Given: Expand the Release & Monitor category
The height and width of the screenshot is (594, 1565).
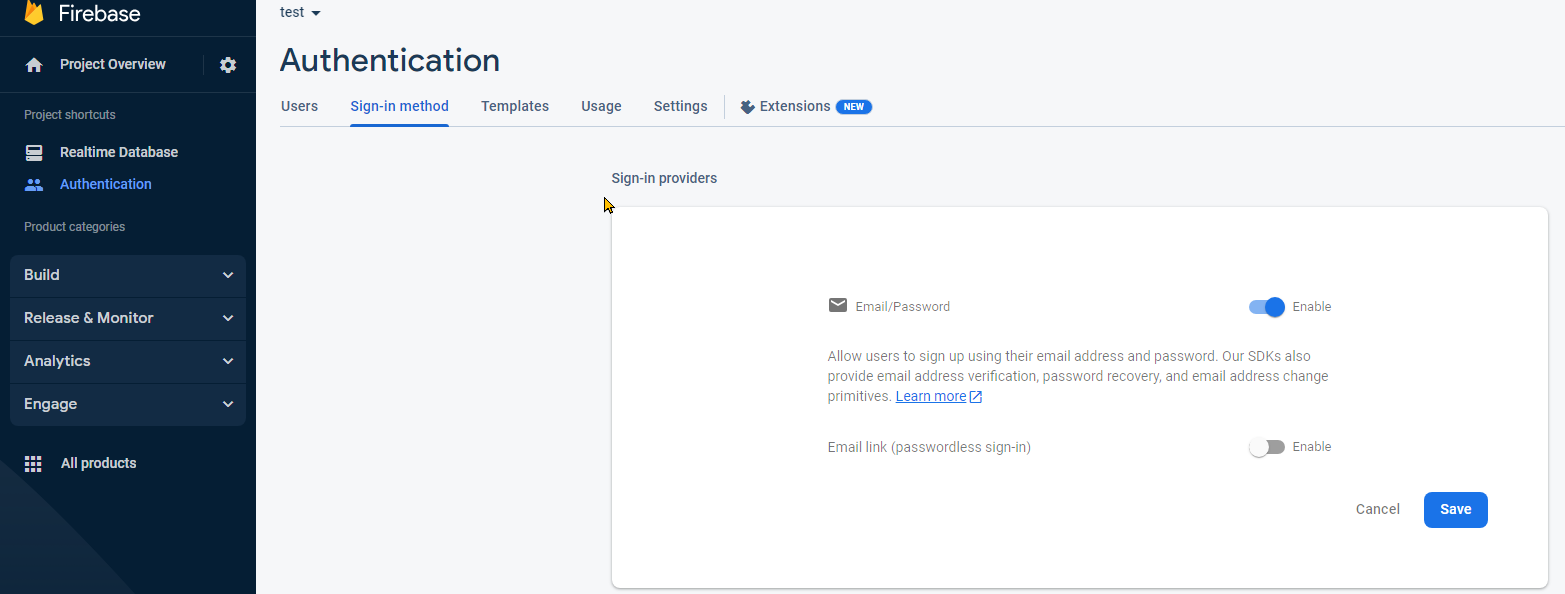Looking at the screenshot, I should pos(128,318).
